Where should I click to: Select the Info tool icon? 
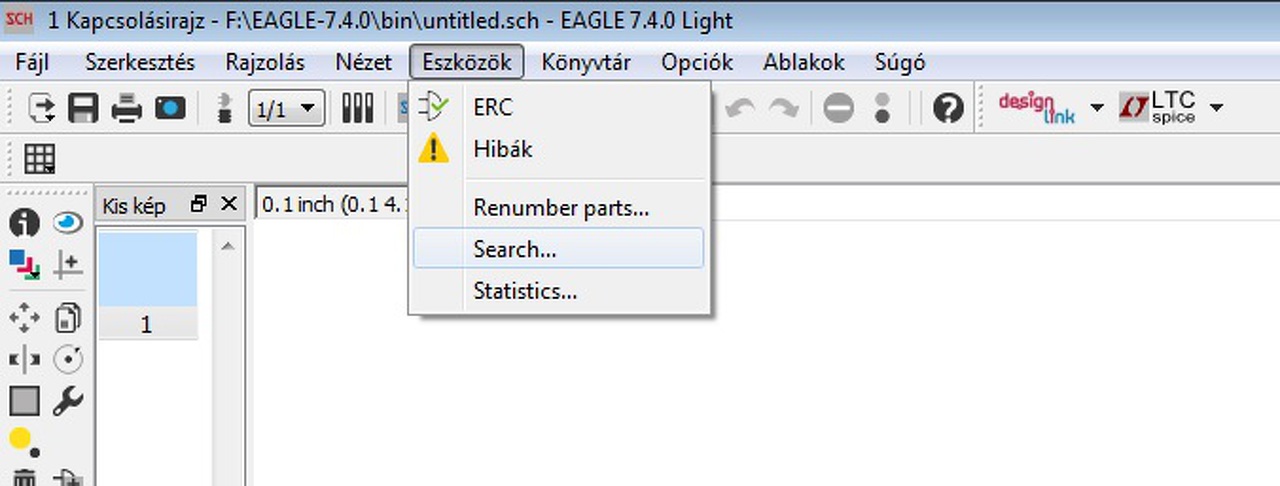pos(24,223)
